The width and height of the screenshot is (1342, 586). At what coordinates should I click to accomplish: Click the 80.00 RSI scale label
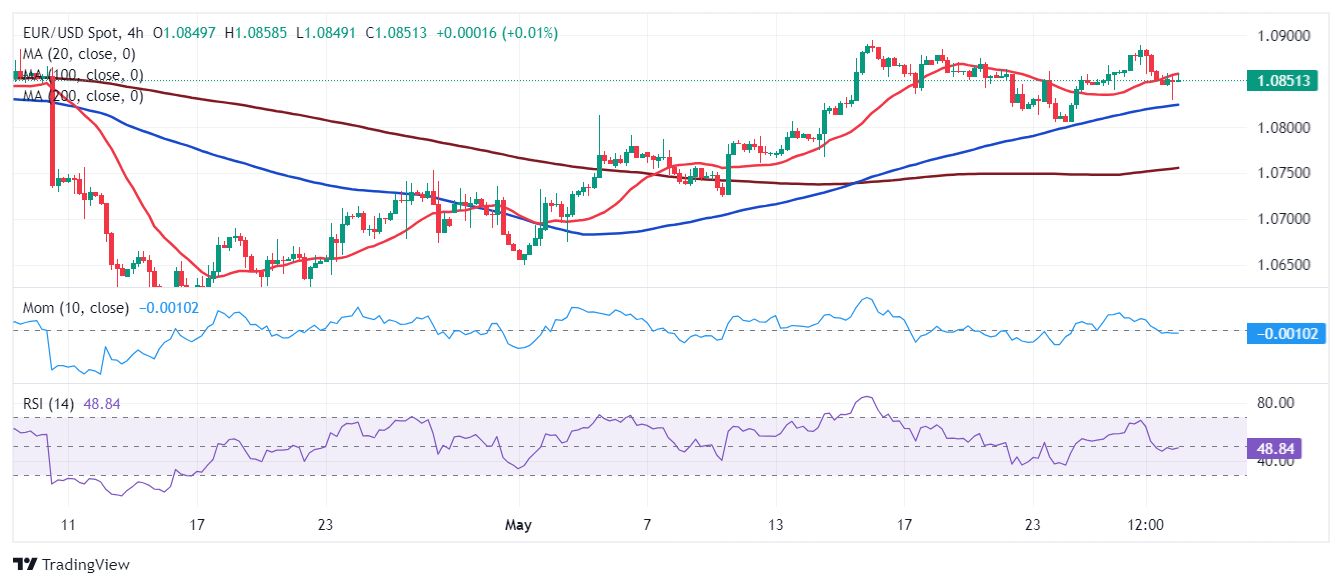click(1276, 403)
